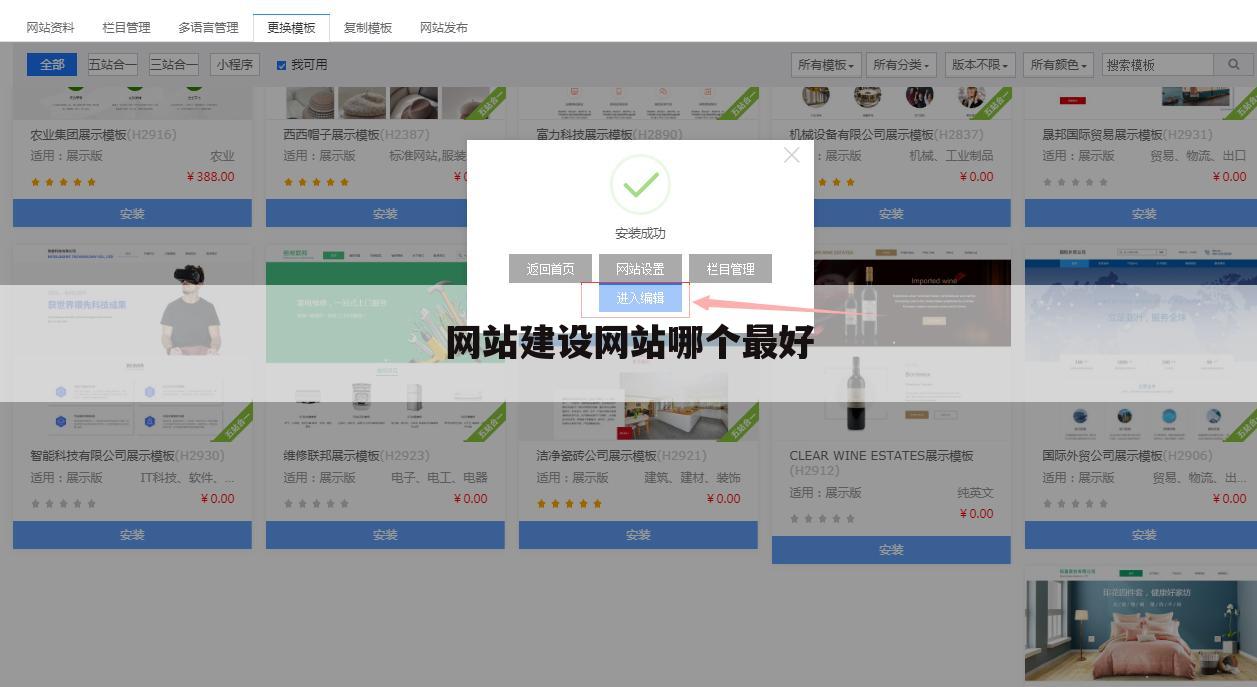The image size is (1257, 687).
Task: Click the 洁净瓷砖公司展示模板(H2921) title
Action: (621, 455)
